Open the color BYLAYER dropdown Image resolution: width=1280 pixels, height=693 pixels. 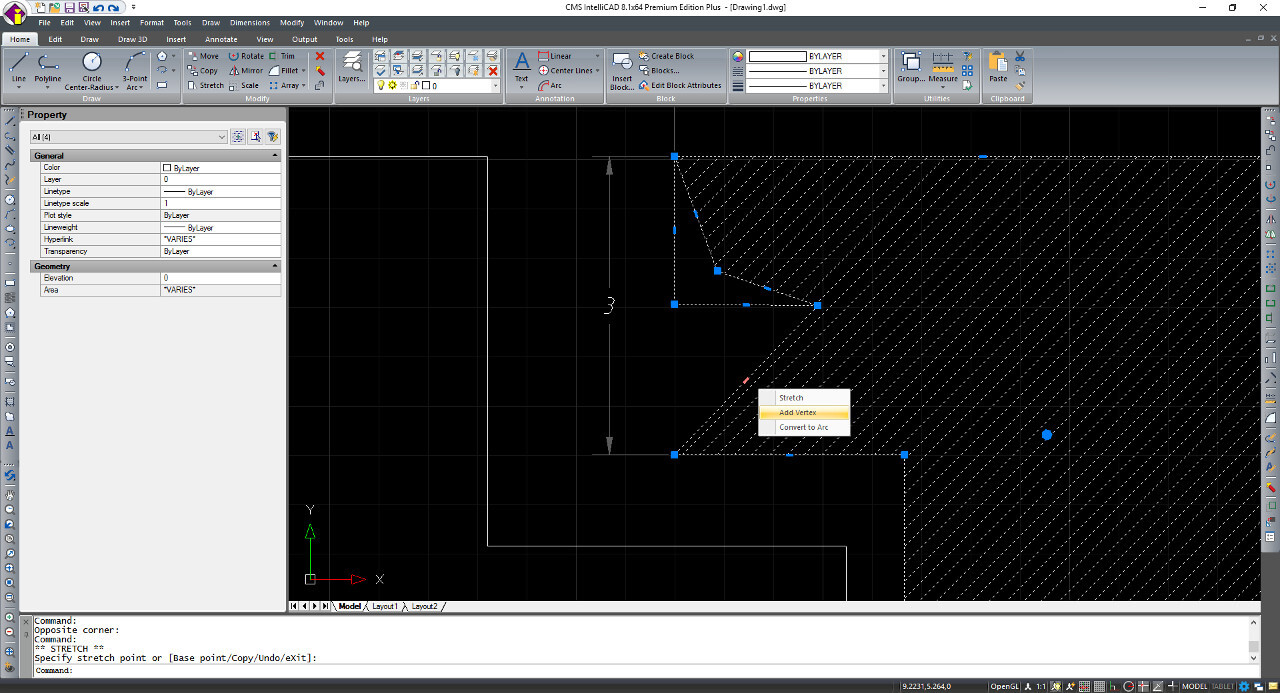pyautogui.click(x=884, y=57)
